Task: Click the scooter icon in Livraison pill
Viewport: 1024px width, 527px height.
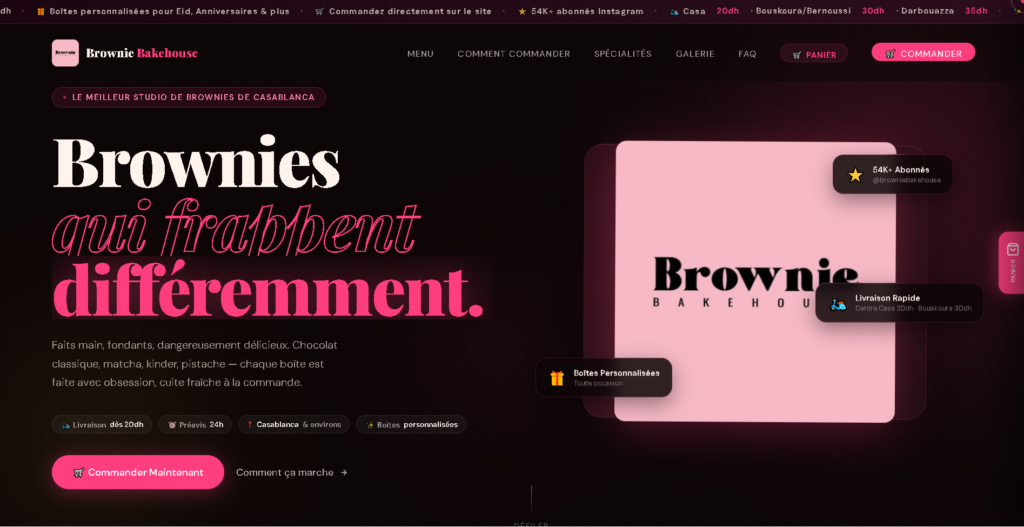Action: [65, 425]
